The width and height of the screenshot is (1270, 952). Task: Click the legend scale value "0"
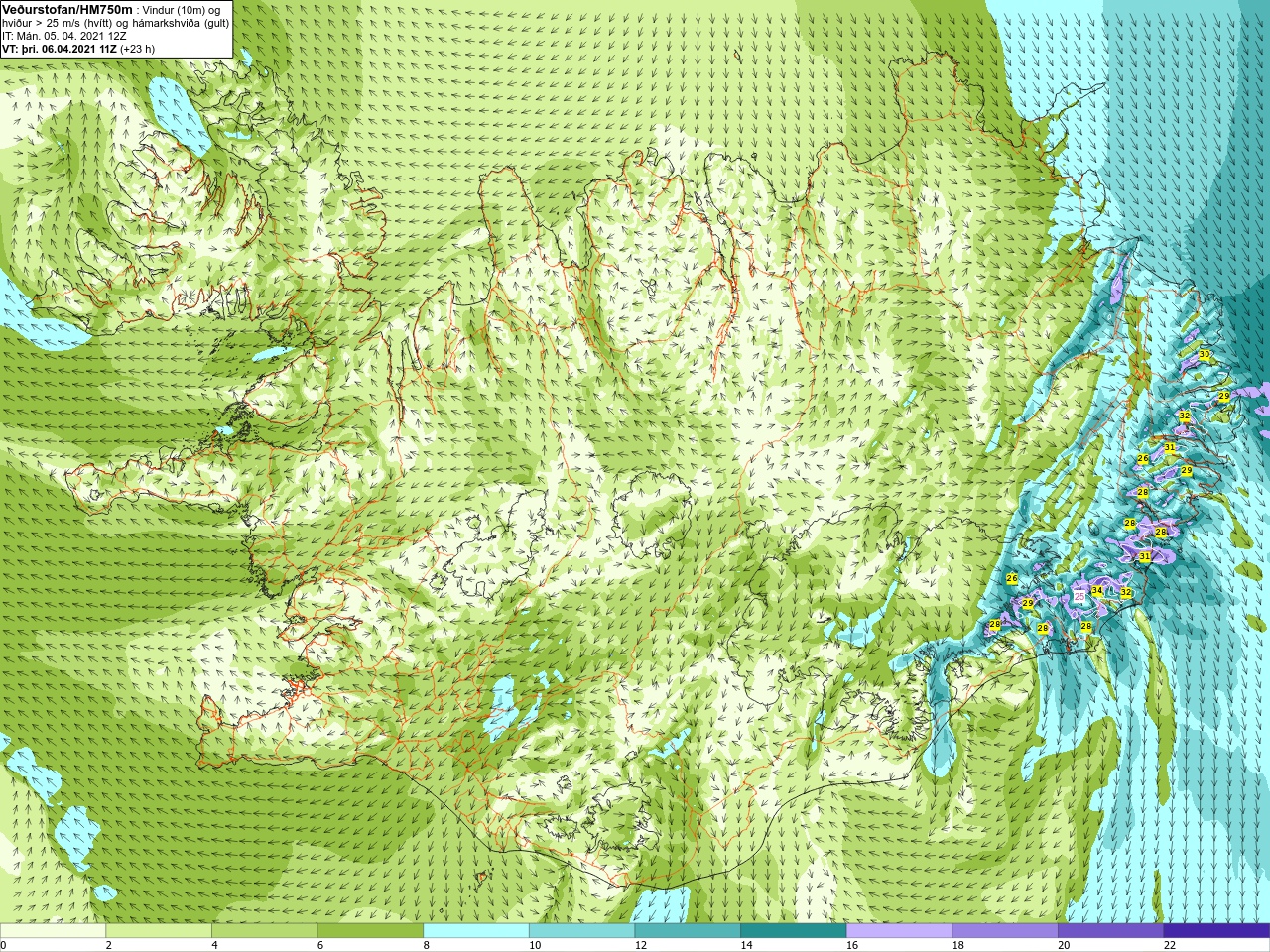click(3, 945)
